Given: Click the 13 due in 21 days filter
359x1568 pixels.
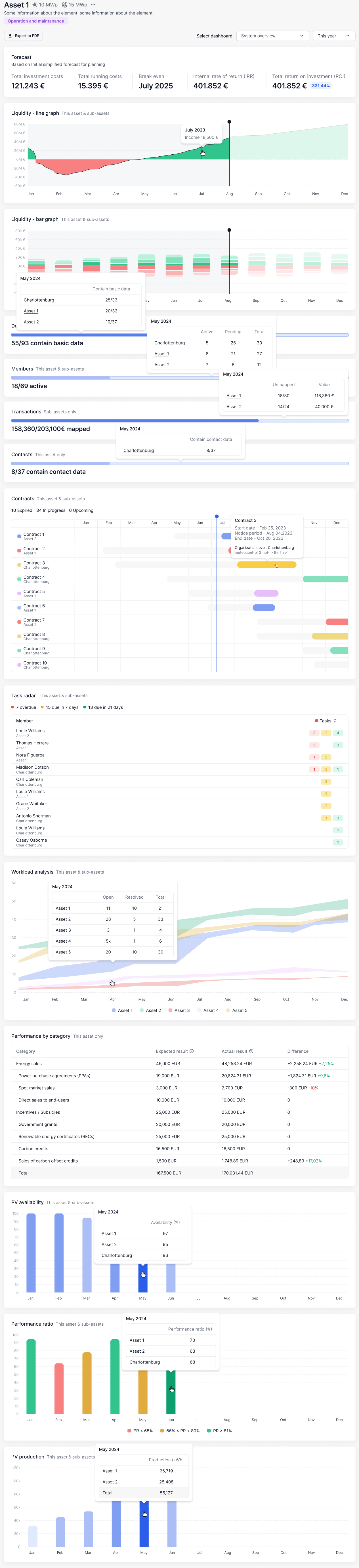Looking at the screenshot, I should pos(103,707).
